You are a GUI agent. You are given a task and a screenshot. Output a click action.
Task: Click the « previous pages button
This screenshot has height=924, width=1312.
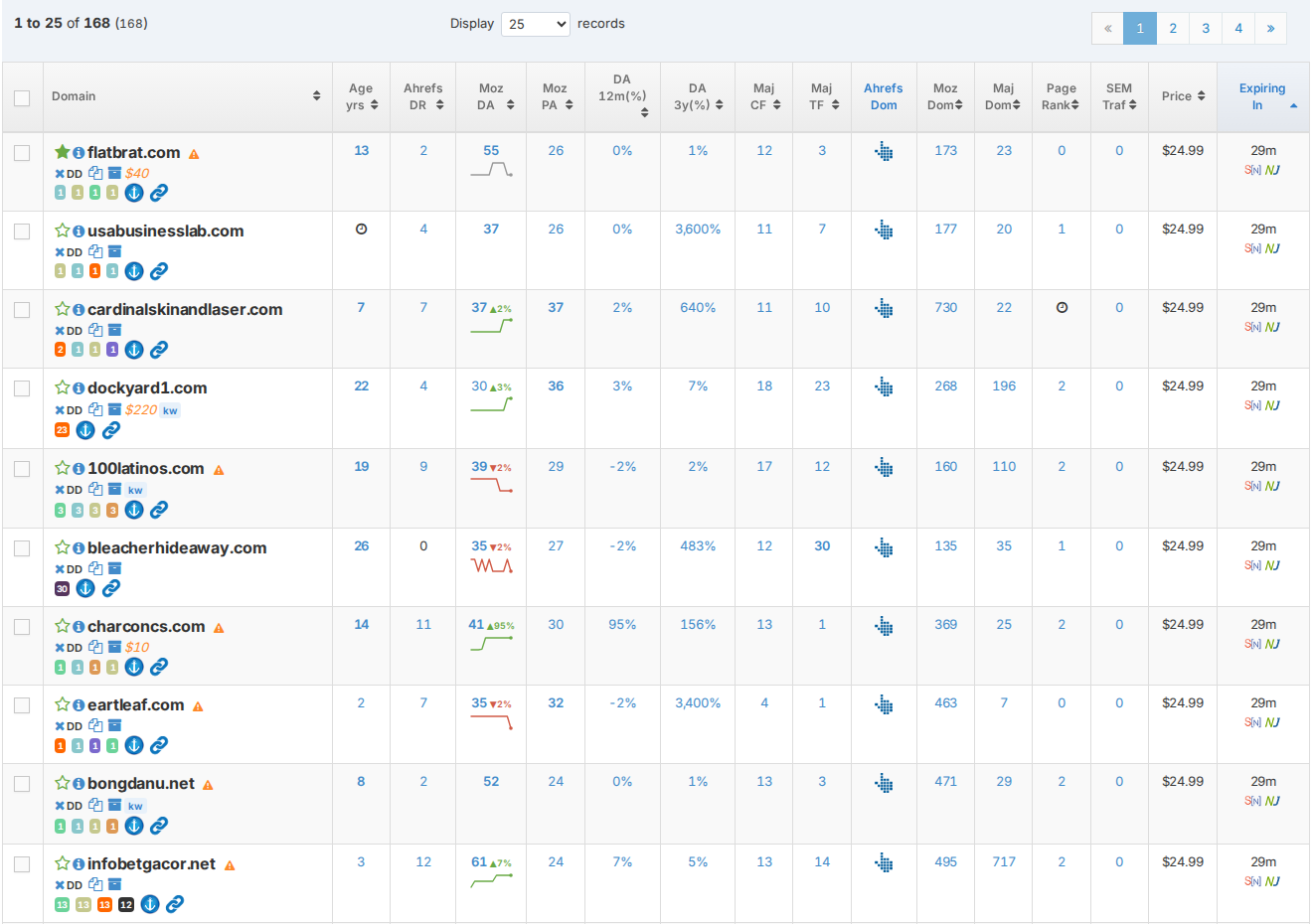[x=1107, y=28]
